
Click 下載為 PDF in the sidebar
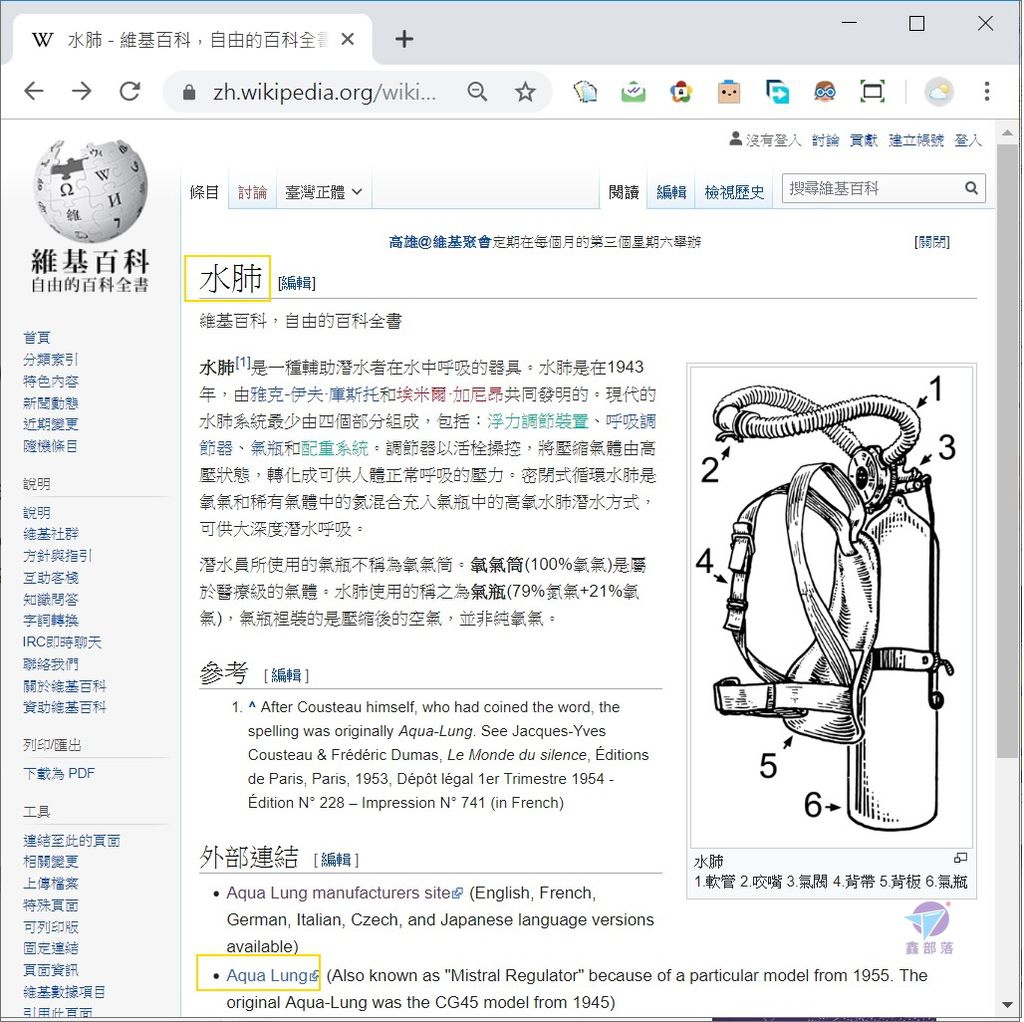(59, 773)
